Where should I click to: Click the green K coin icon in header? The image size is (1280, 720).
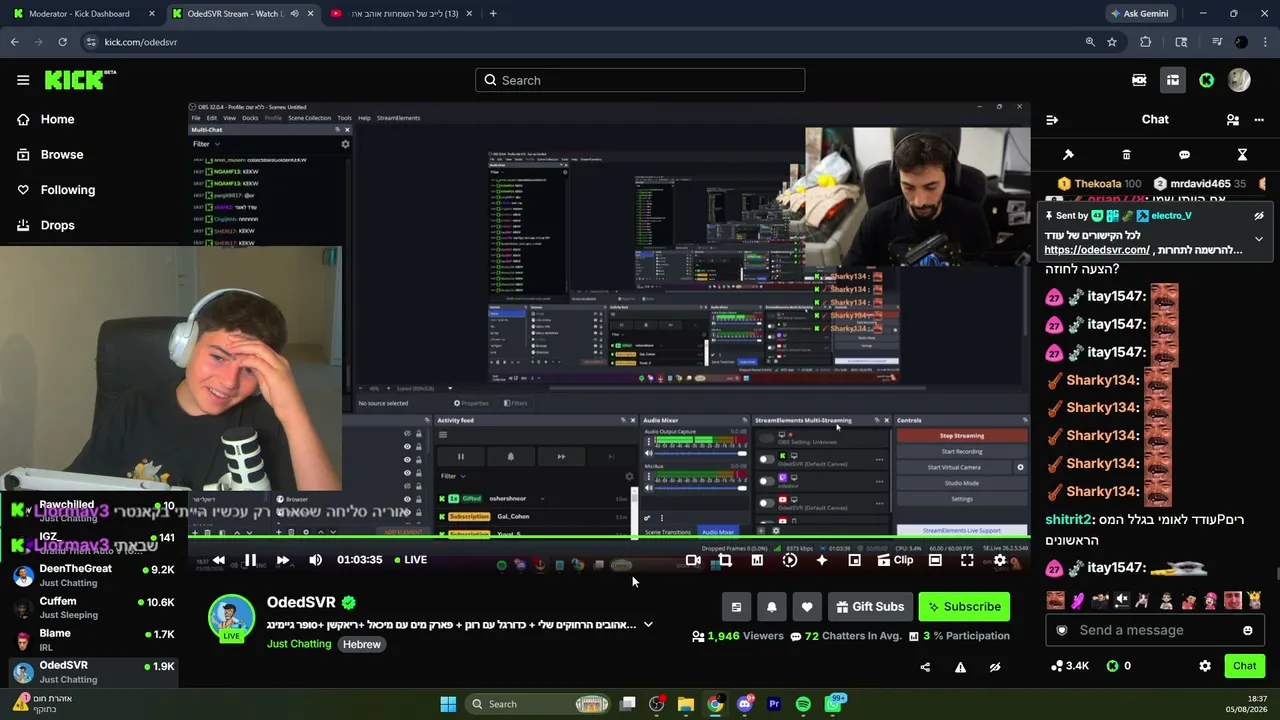(1207, 80)
